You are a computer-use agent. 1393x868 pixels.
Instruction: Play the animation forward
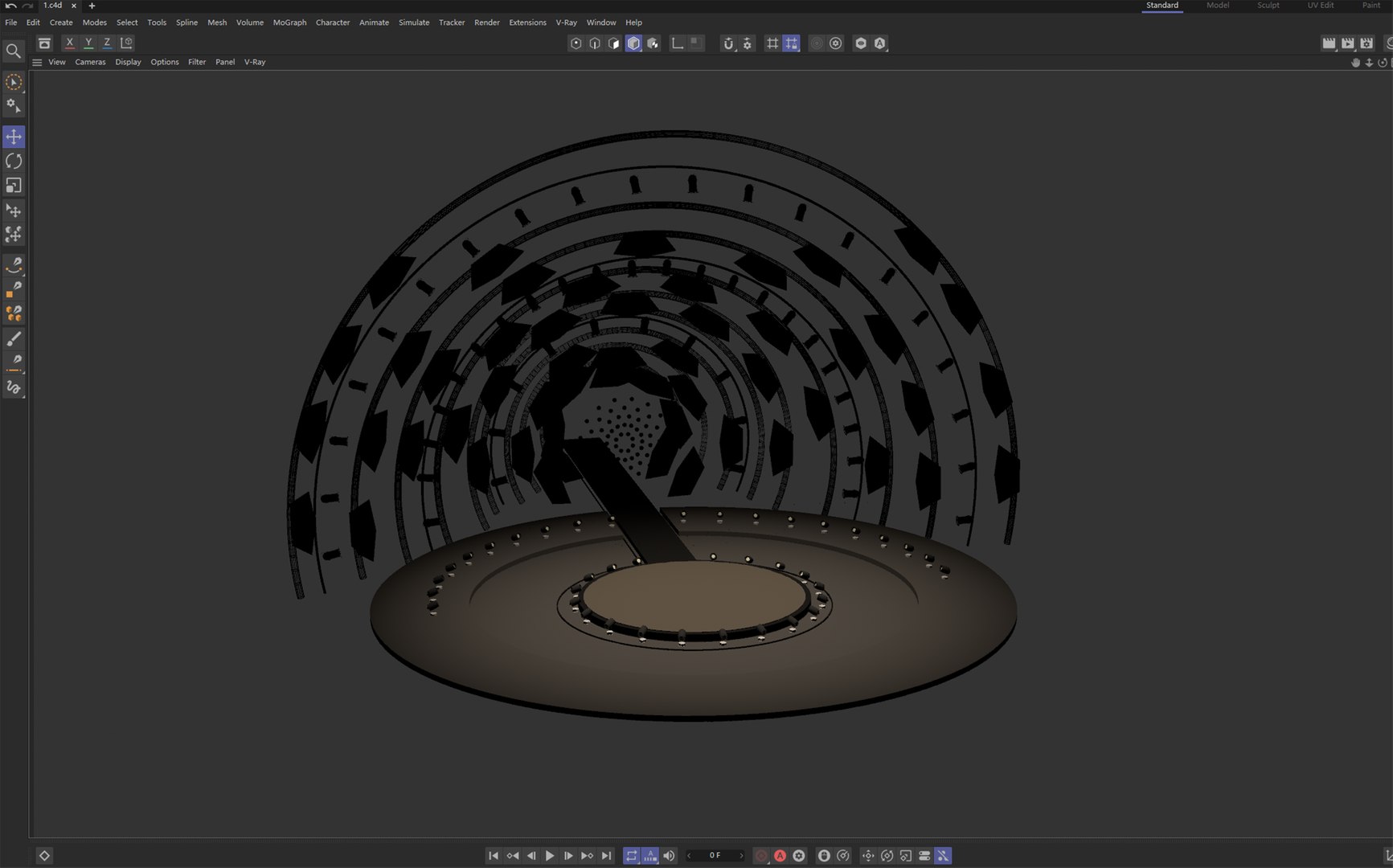[x=550, y=856]
